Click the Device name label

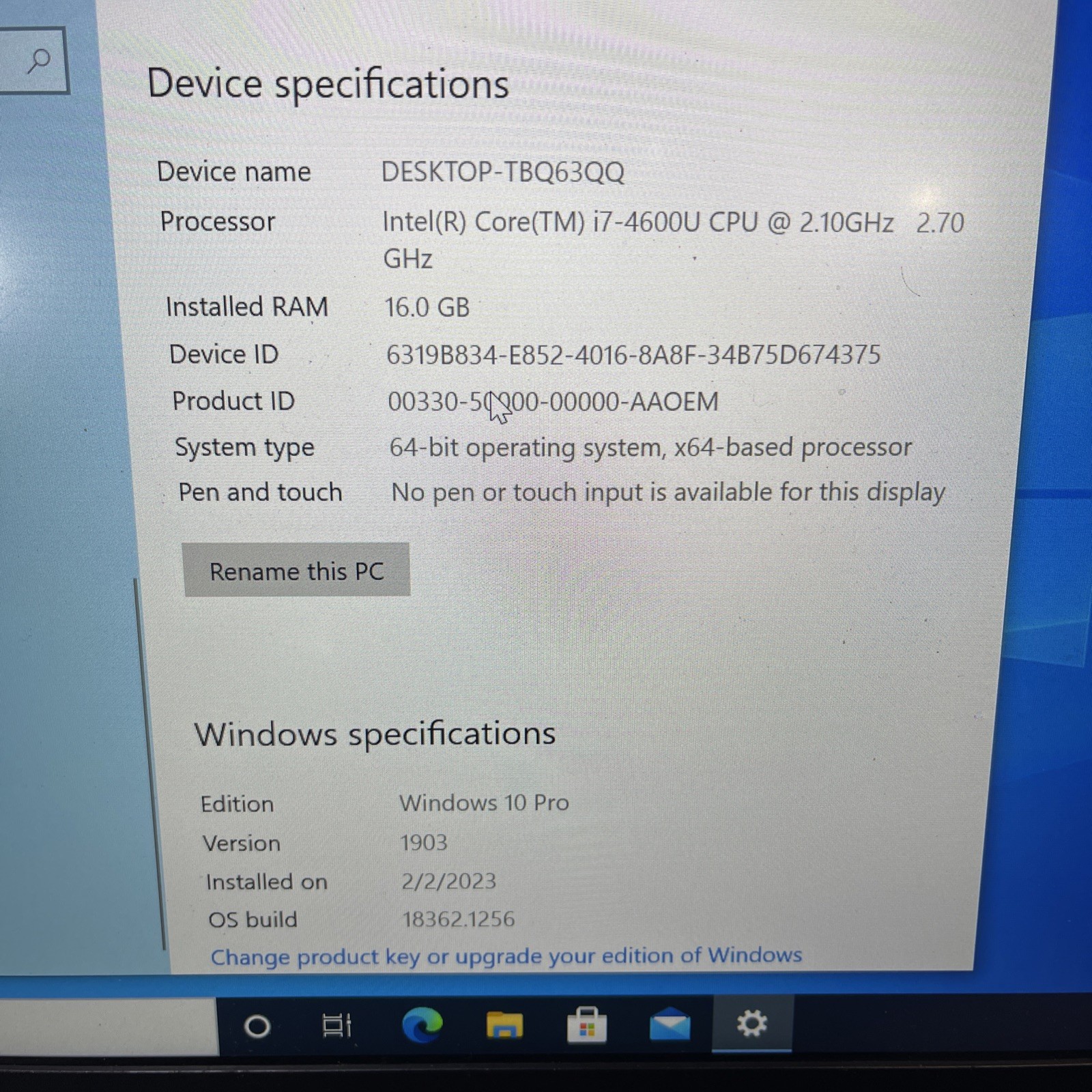[x=234, y=172]
